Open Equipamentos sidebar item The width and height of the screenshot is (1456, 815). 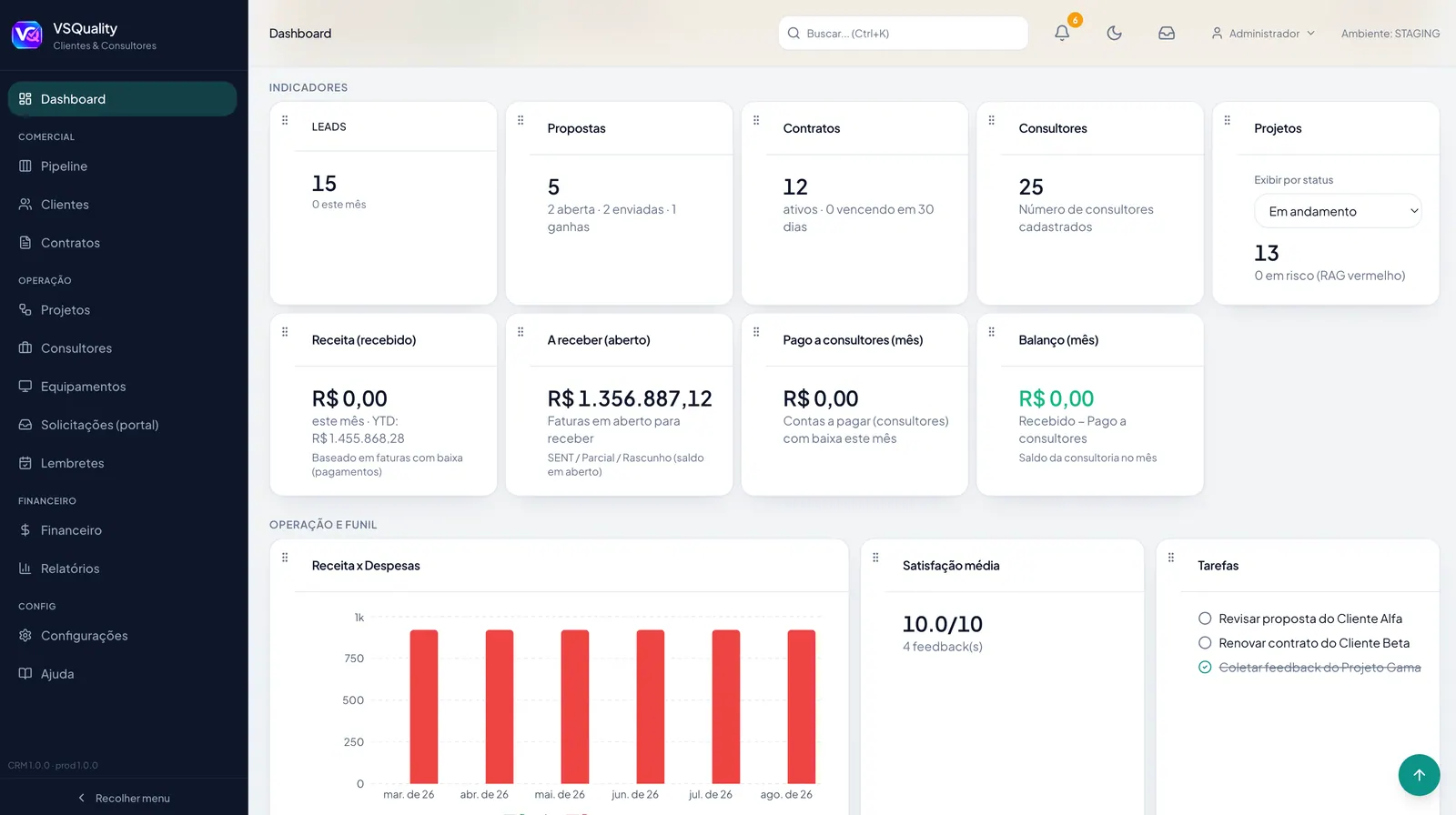coord(122,387)
